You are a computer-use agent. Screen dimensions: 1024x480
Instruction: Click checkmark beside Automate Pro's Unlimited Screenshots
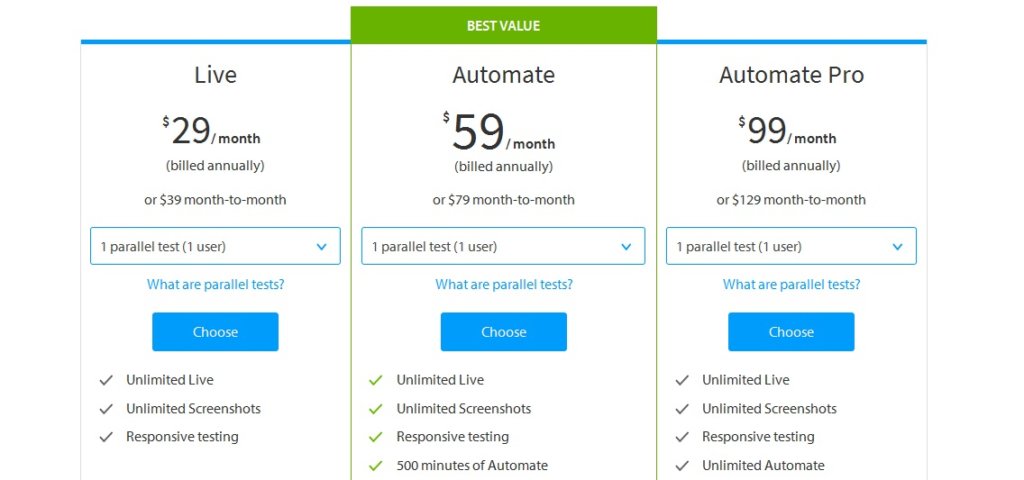point(682,409)
